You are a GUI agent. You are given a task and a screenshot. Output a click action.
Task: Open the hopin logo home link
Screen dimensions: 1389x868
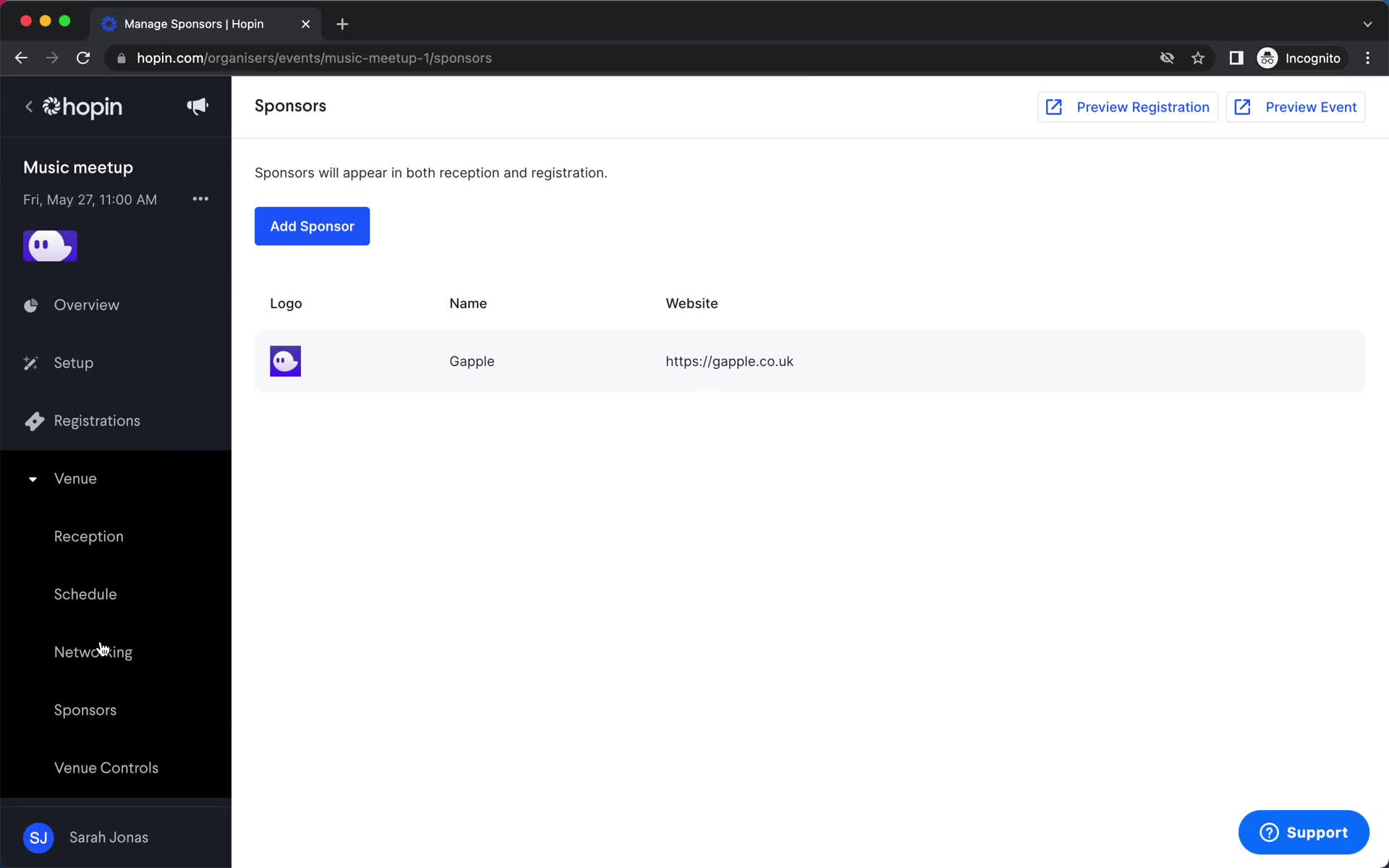coord(82,107)
